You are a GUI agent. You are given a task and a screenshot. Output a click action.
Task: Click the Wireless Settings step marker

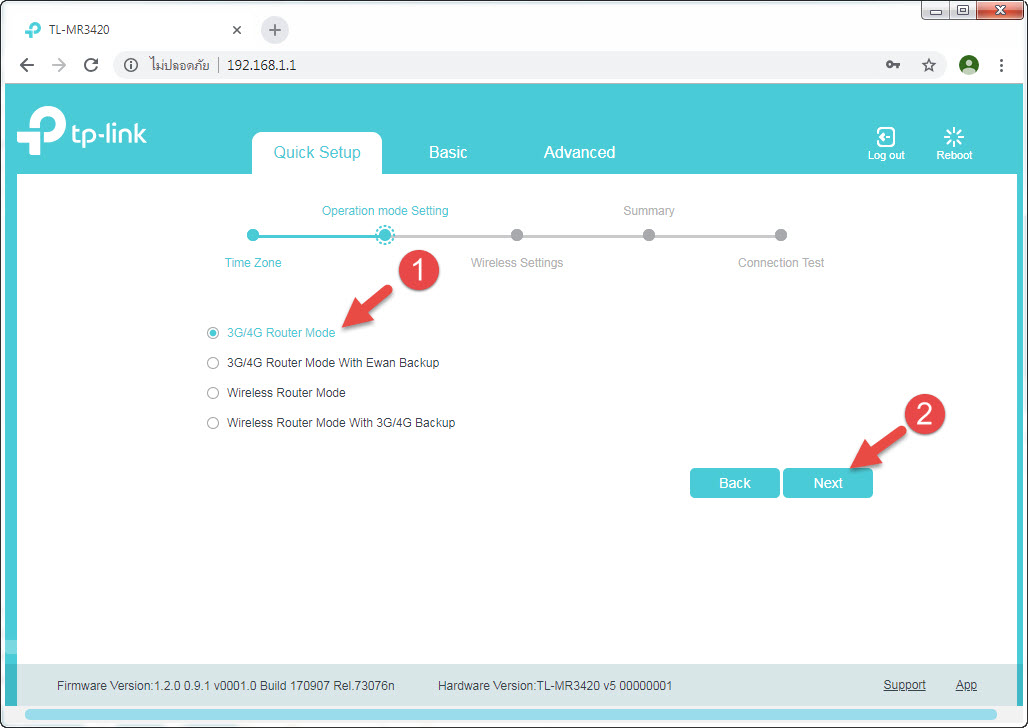[x=517, y=235]
